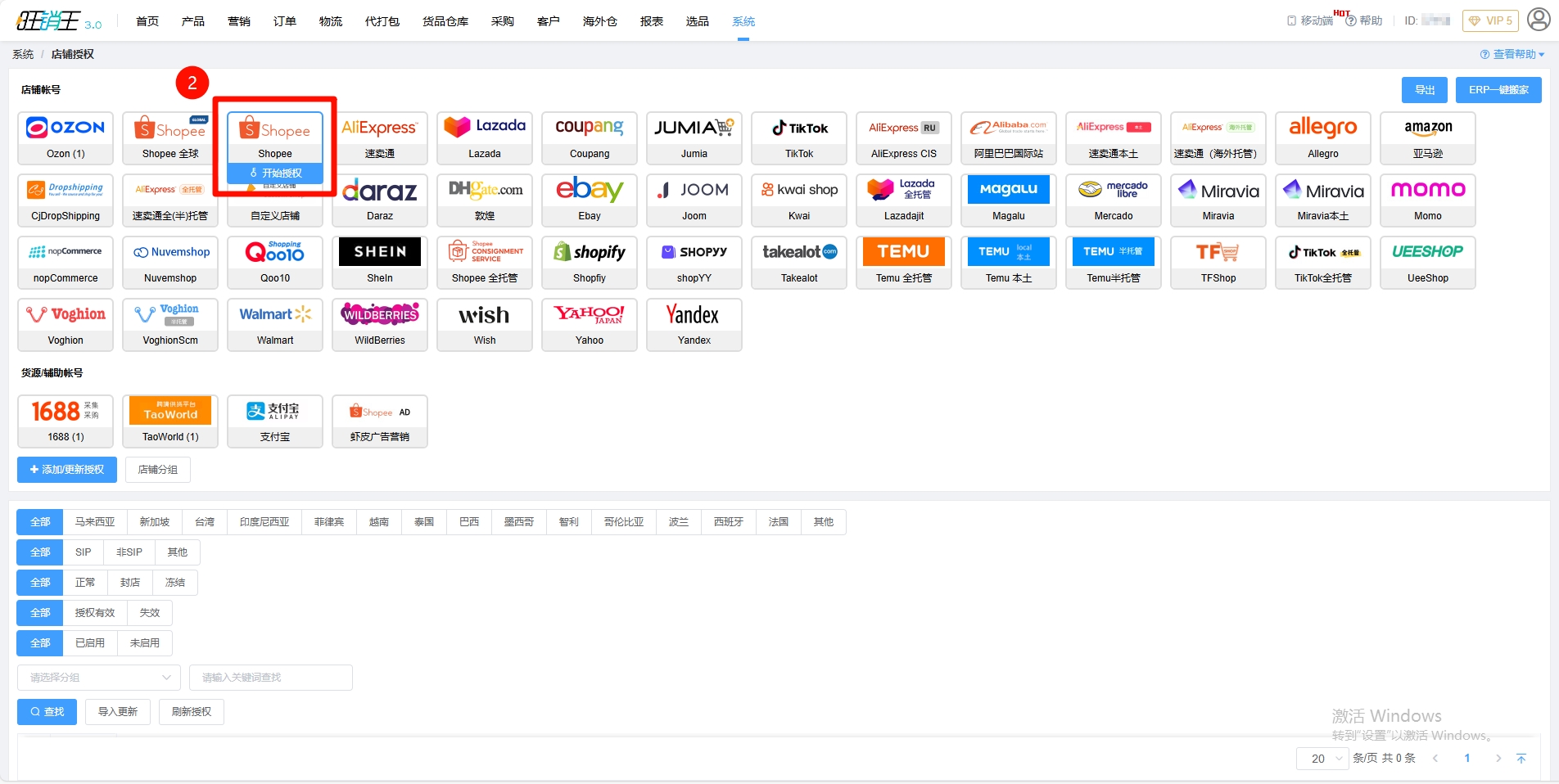The height and width of the screenshot is (784, 1559).
Task: Switch to the Malaysia region tab
Action: tap(95, 522)
